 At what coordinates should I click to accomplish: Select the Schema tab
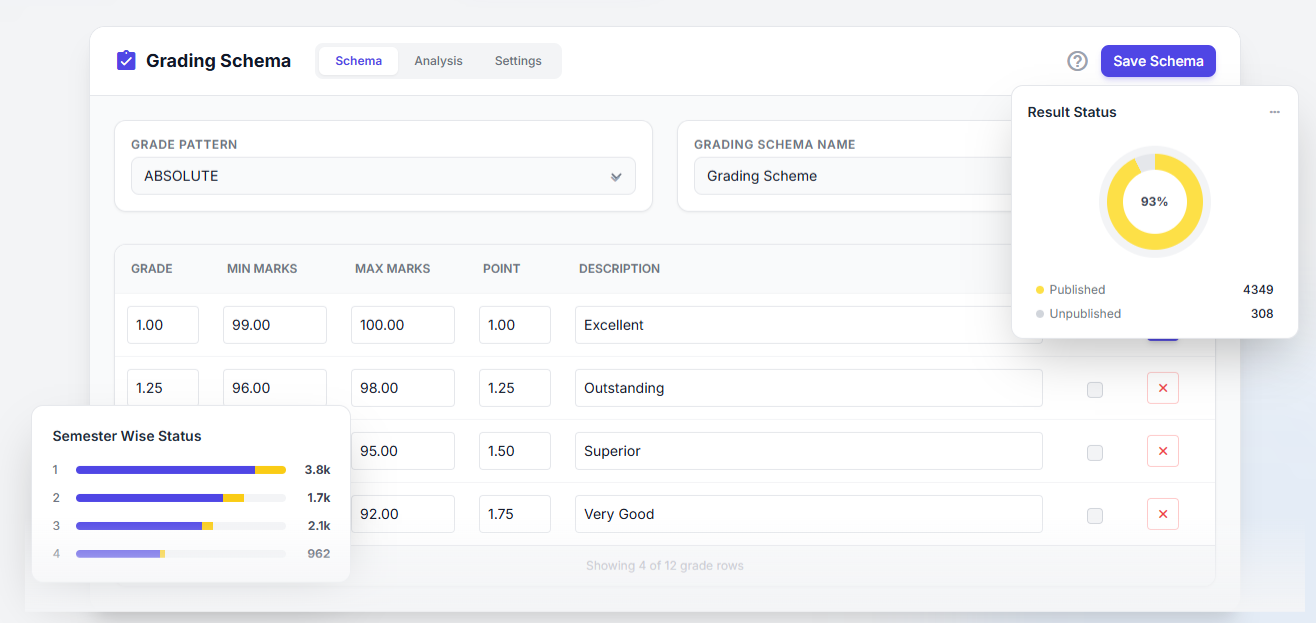[x=358, y=61]
